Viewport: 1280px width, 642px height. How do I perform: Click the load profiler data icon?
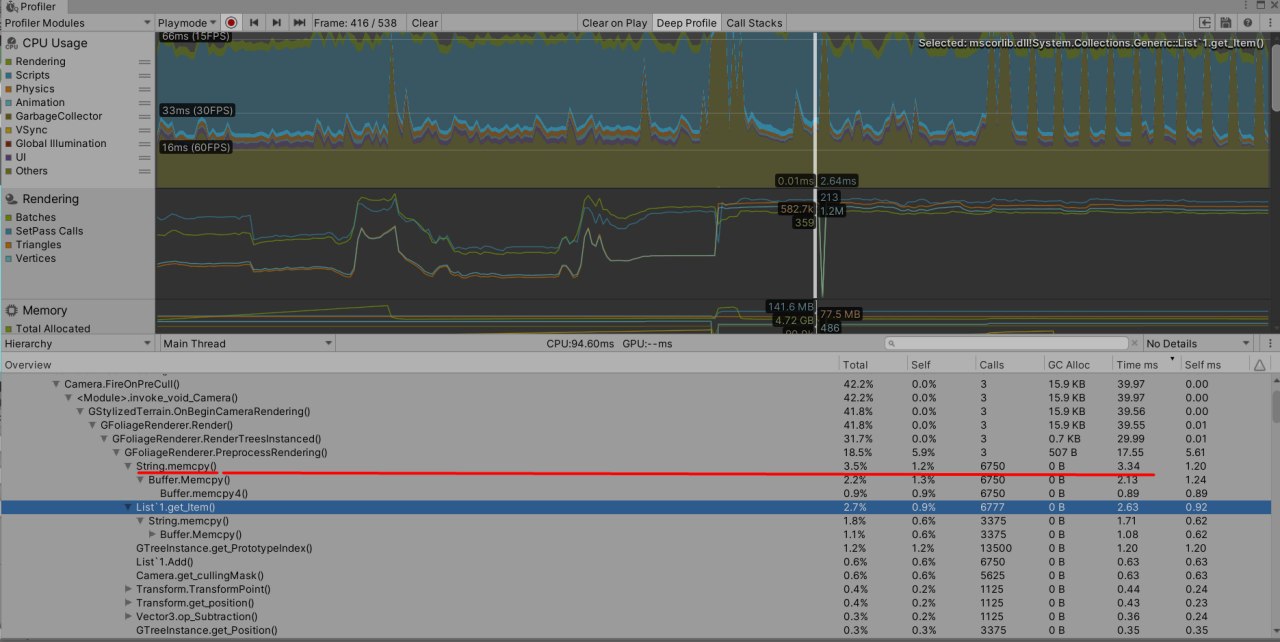coord(1207,22)
